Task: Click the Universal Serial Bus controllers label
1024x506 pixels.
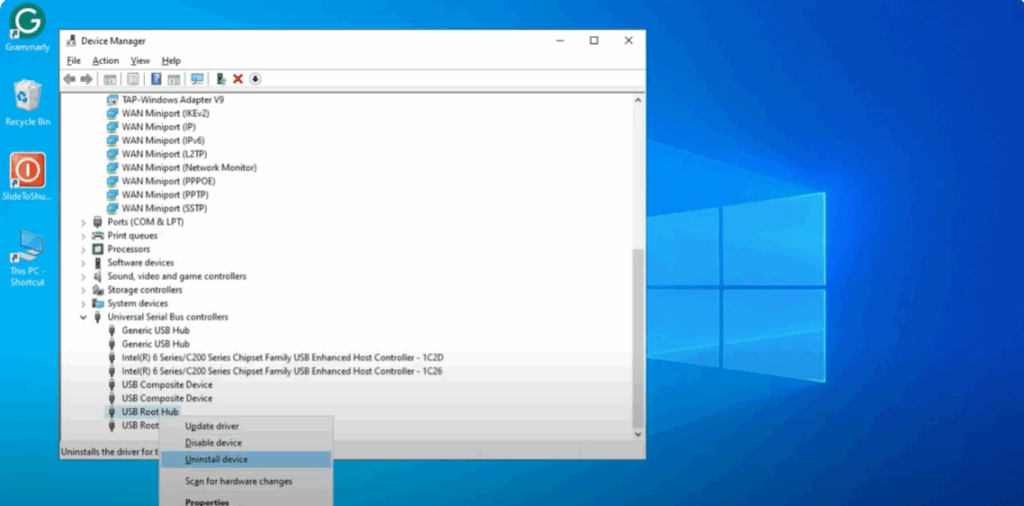Action: click(x=168, y=317)
